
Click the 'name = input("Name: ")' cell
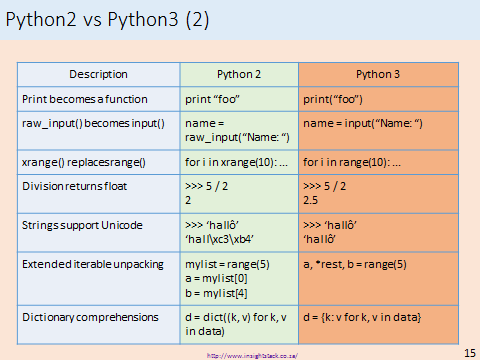tap(378, 131)
